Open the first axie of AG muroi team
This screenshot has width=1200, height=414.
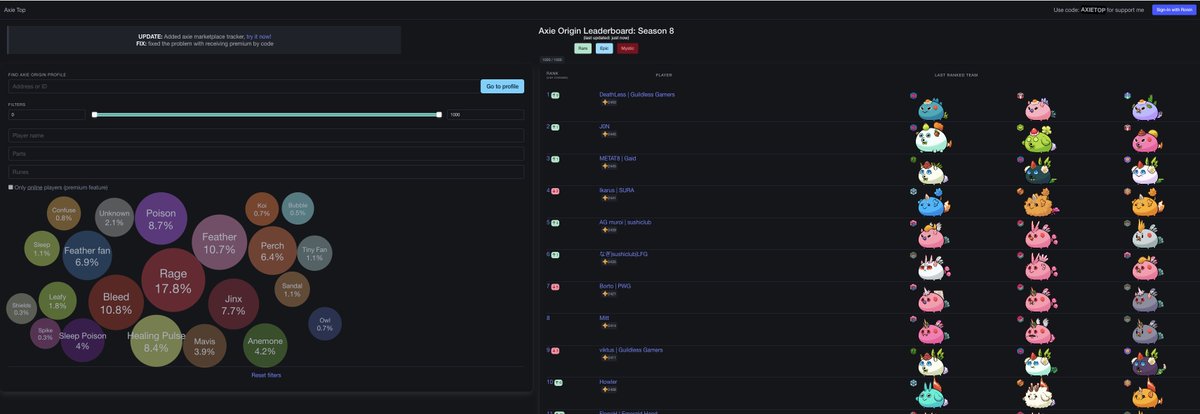pyautogui.click(x=931, y=235)
